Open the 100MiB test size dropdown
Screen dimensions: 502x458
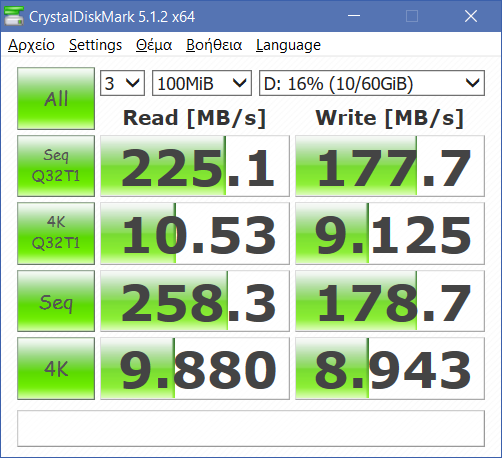point(202,83)
